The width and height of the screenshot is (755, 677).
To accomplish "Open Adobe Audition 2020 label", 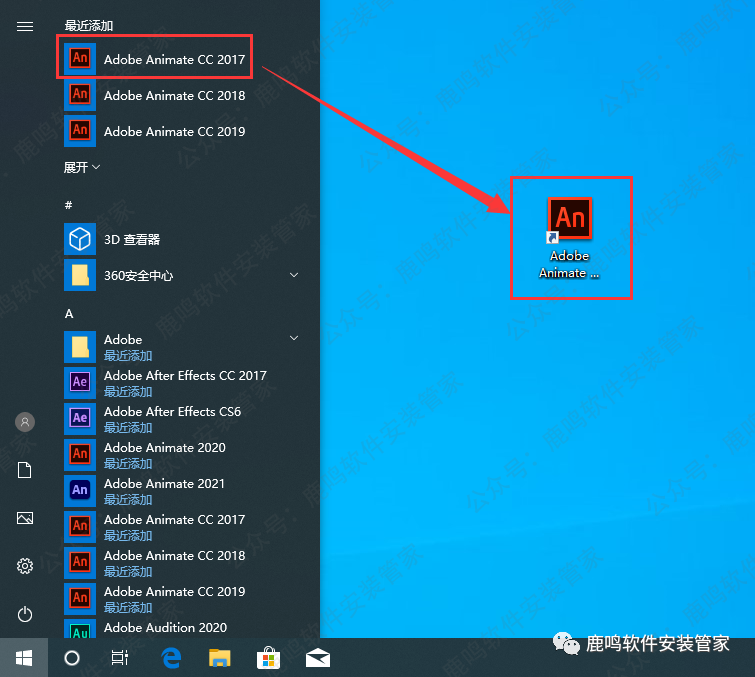I will click(166, 627).
